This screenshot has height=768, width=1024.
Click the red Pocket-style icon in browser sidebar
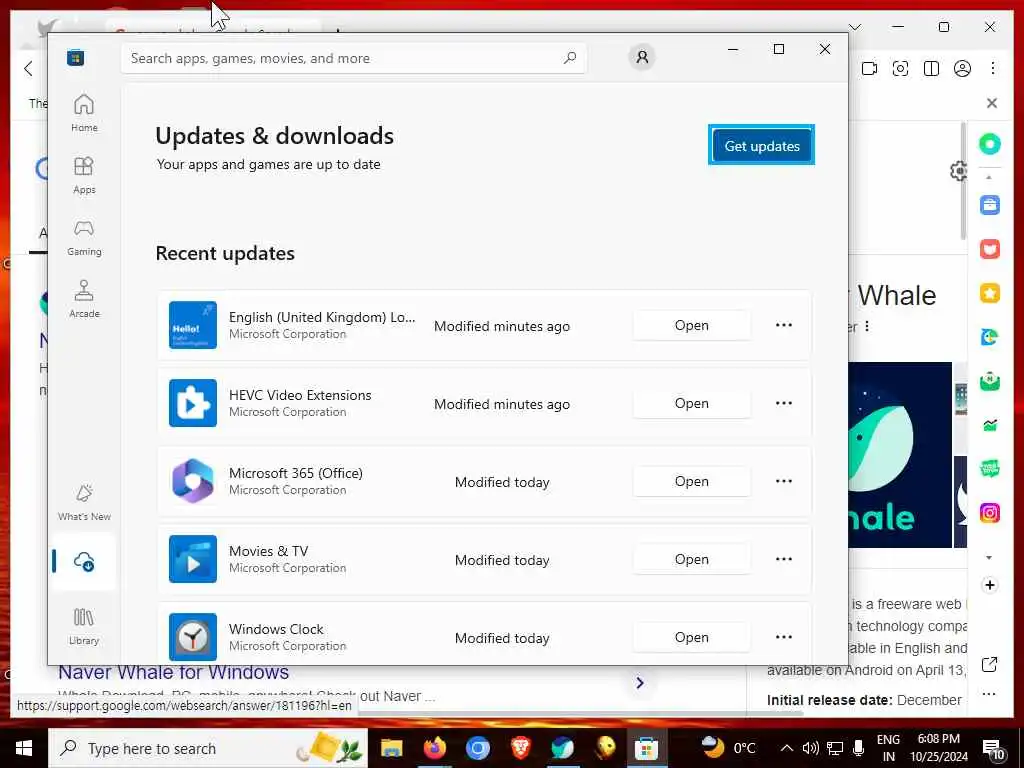coord(989,249)
